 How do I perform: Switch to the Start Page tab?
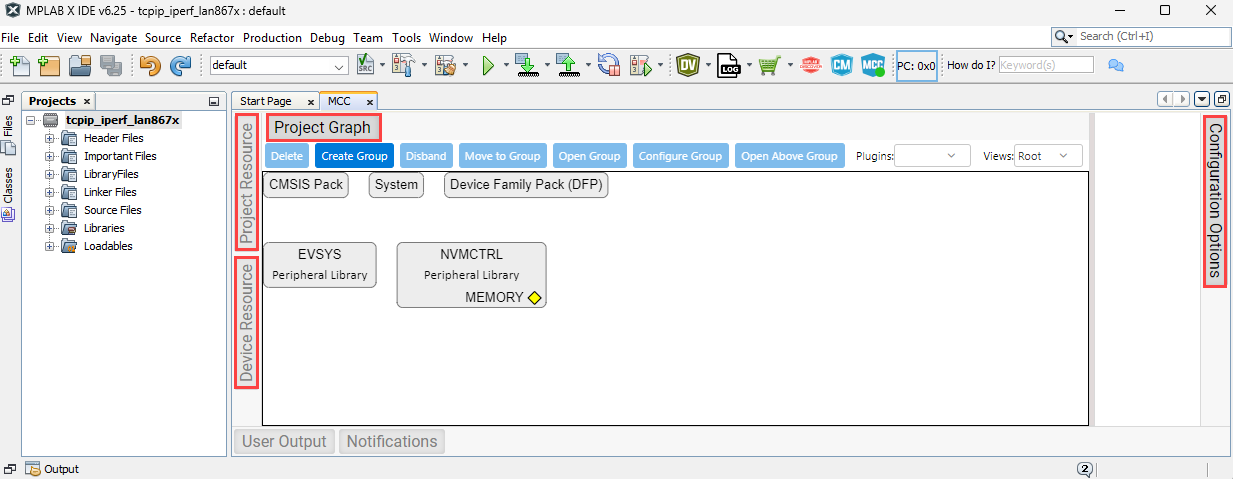266,101
